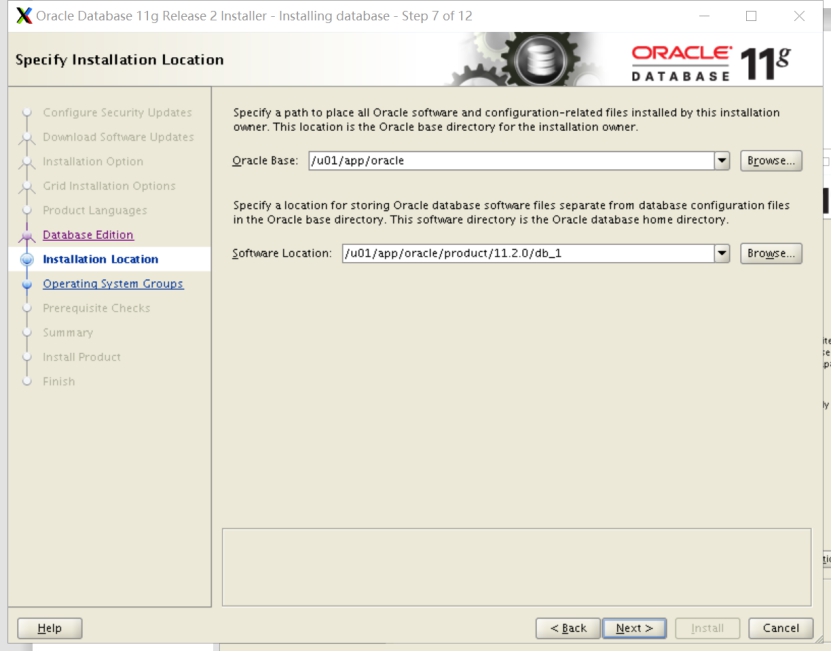Click the Finish step label
Screen dimensions: 832x652
(x=59, y=381)
